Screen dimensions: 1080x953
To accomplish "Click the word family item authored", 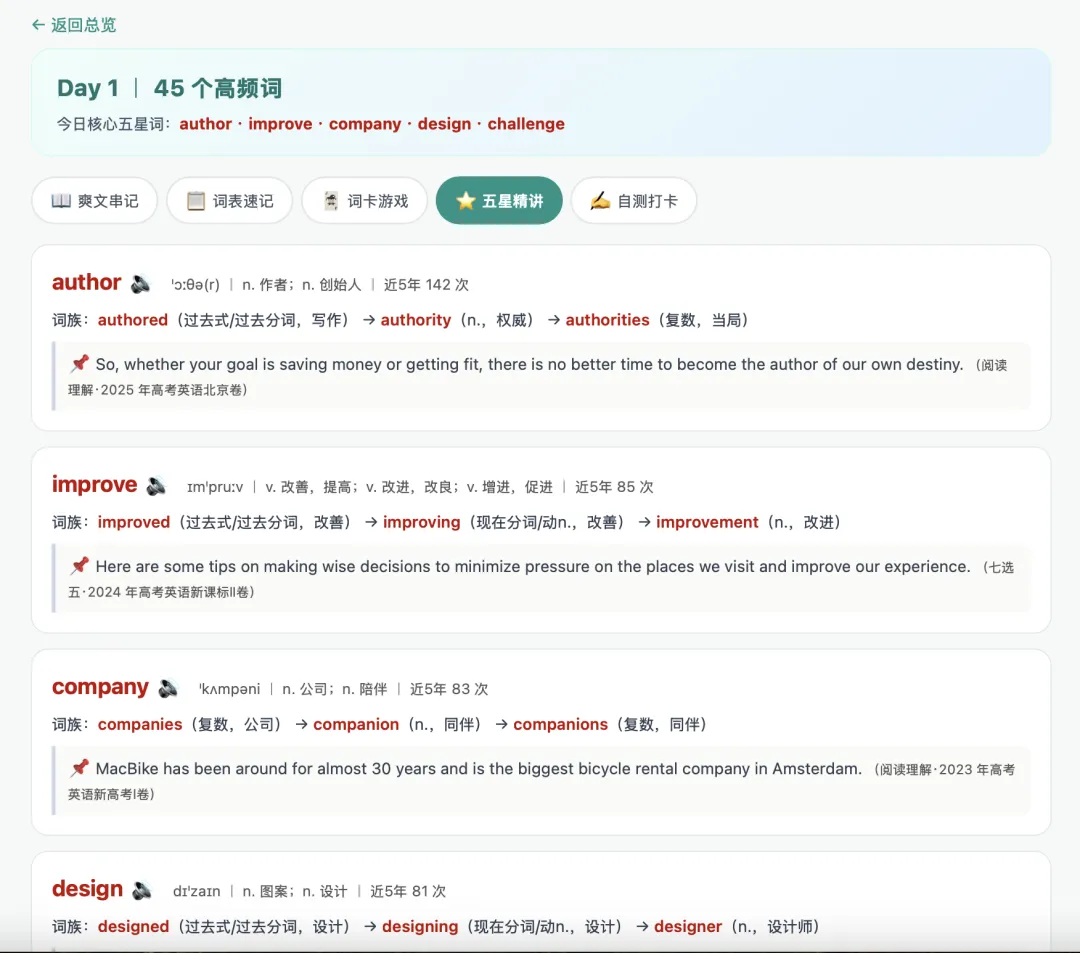I will click(x=133, y=320).
